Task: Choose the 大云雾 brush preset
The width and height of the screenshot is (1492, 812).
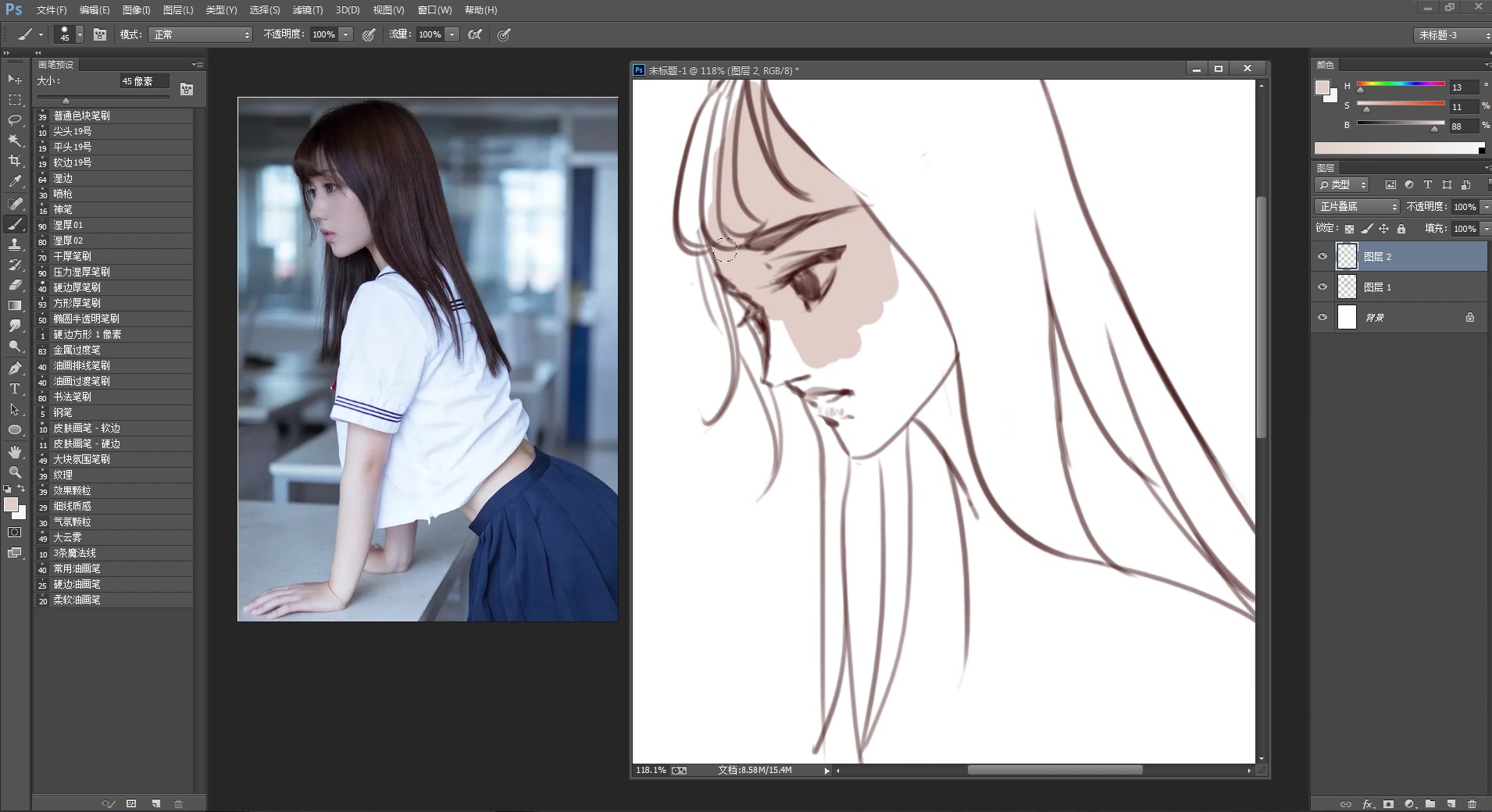Action: coord(114,537)
